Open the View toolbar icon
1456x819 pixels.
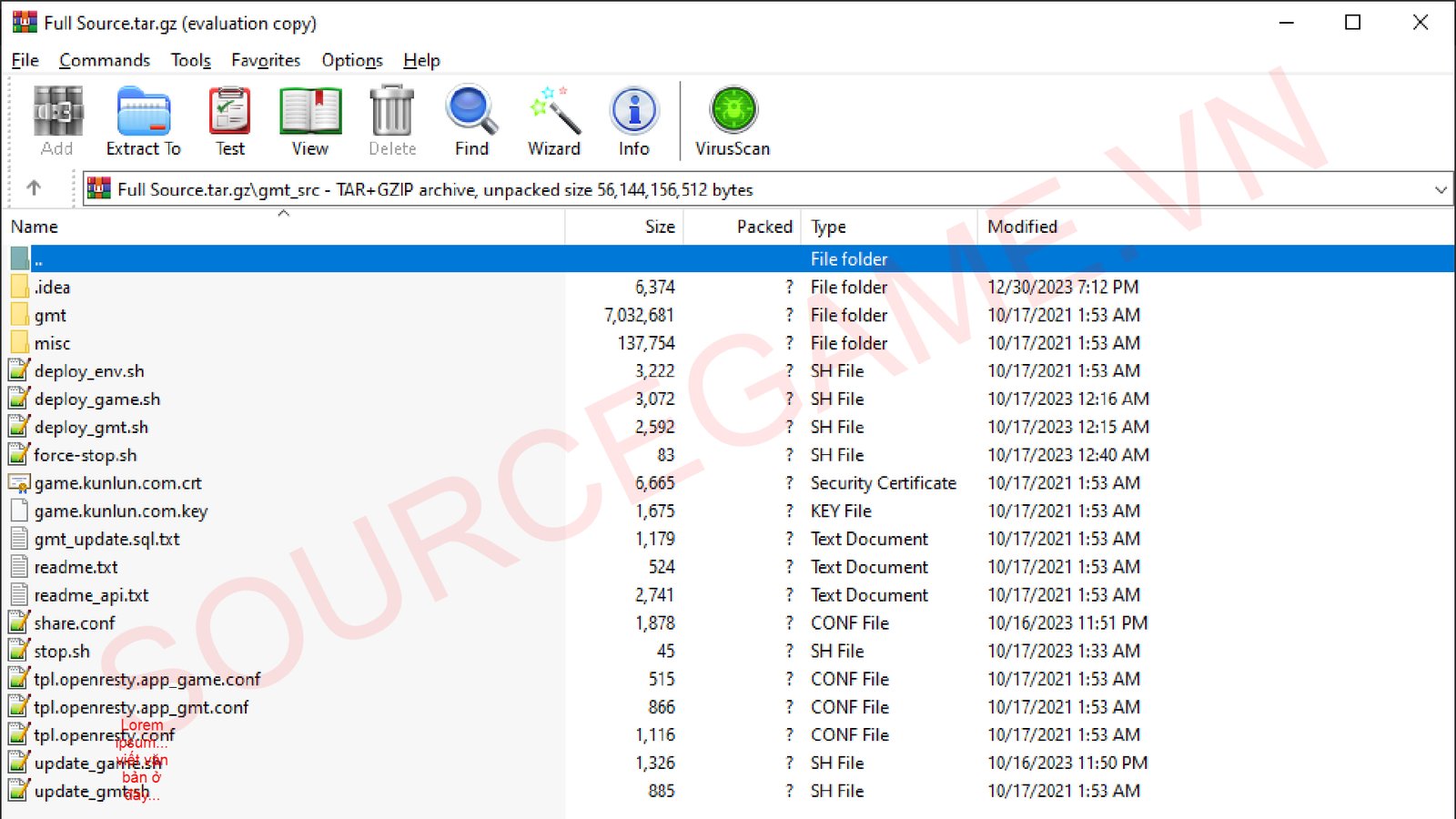click(309, 121)
